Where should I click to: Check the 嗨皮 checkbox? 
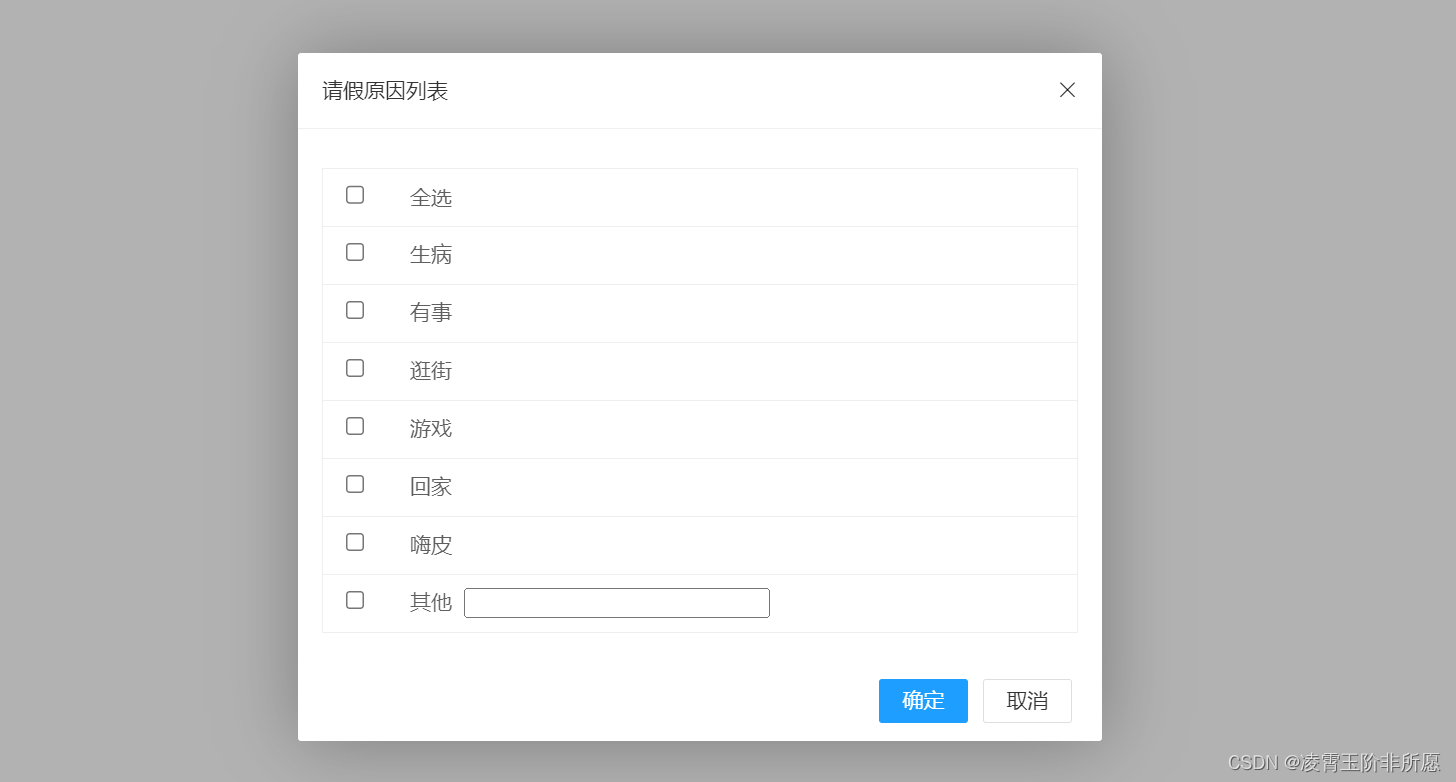[355, 542]
